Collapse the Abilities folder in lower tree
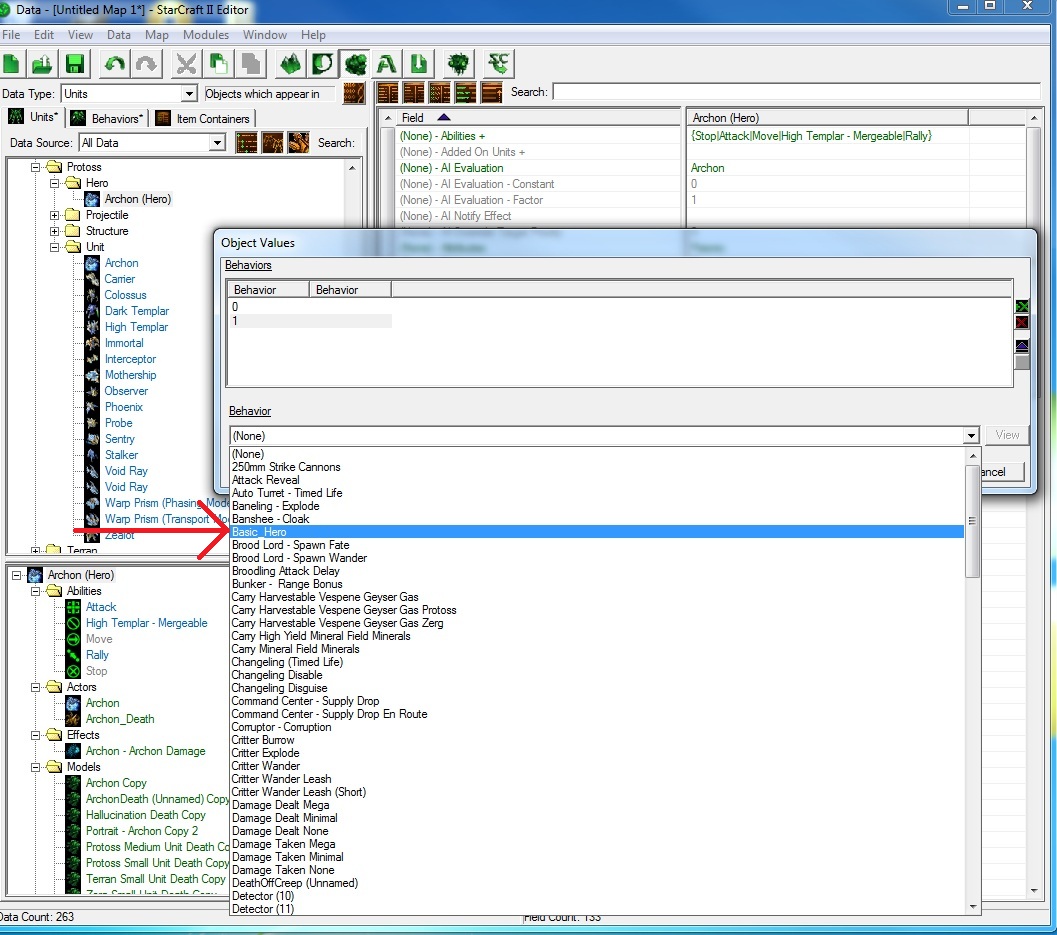 (x=37, y=591)
